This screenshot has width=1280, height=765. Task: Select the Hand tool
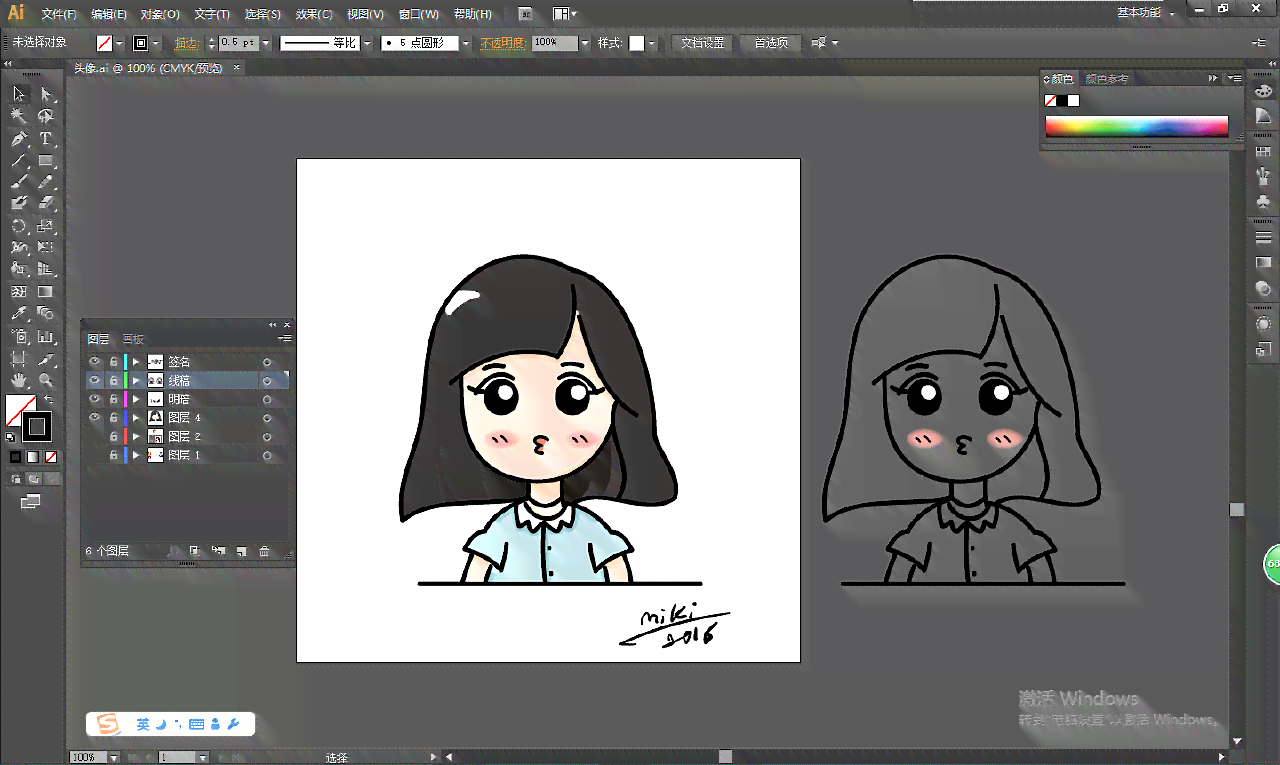coord(19,380)
